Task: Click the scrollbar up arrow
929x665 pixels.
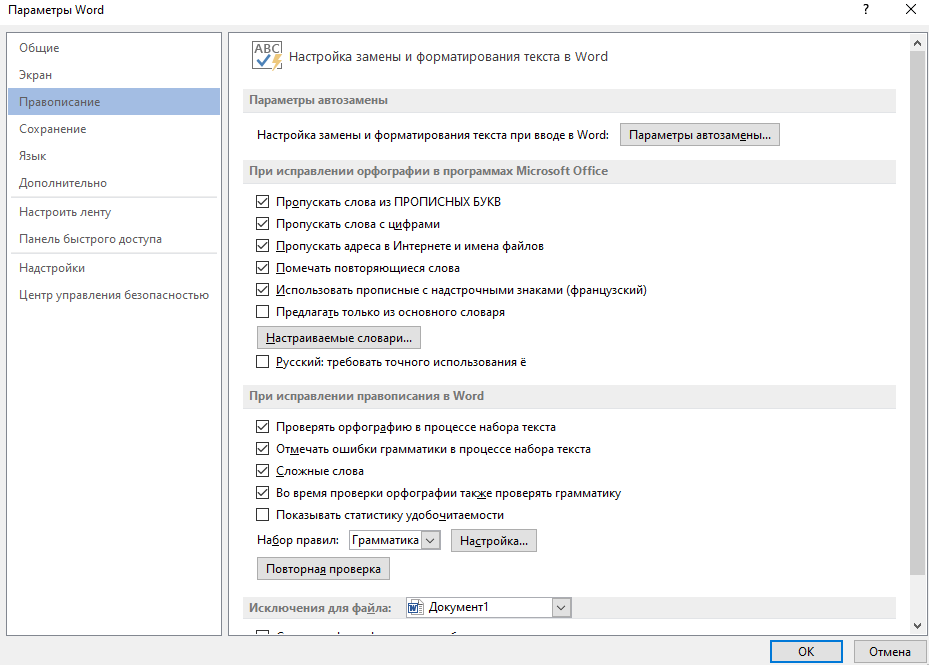Action: click(x=918, y=41)
